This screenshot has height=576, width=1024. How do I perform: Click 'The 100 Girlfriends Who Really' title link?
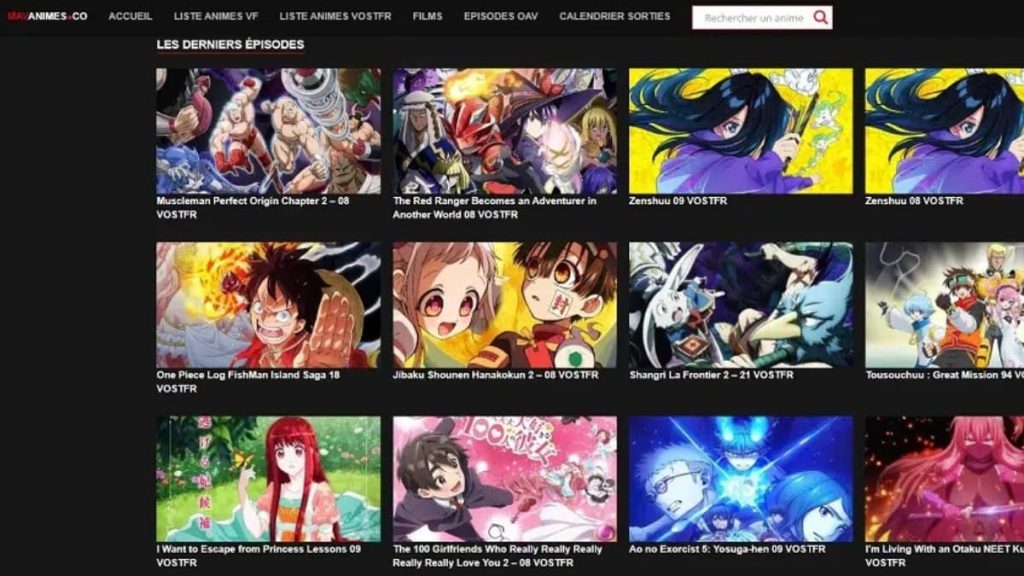coord(498,556)
